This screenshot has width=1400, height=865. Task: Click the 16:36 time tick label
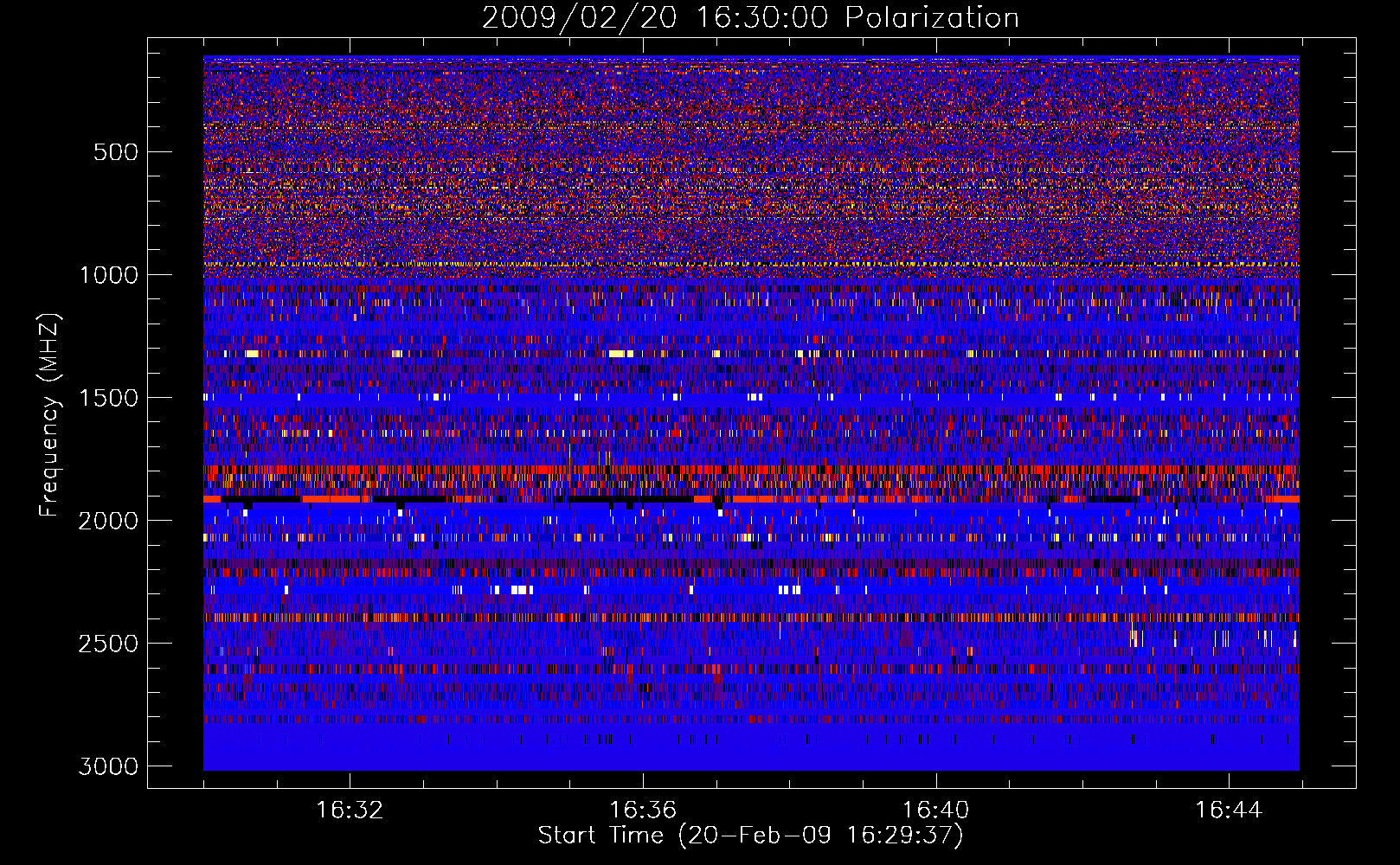click(x=642, y=811)
